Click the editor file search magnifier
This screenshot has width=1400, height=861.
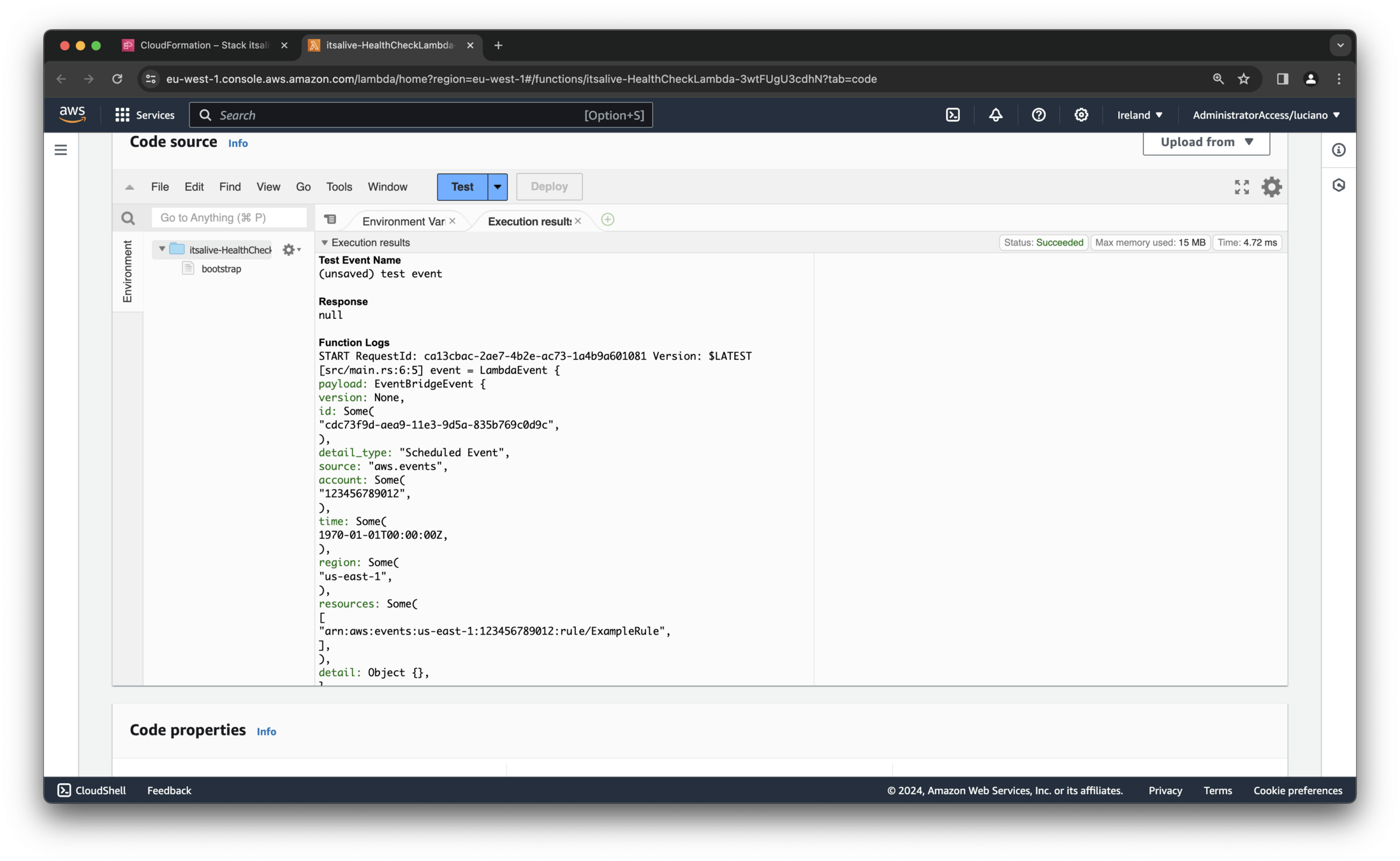click(x=128, y=219)
